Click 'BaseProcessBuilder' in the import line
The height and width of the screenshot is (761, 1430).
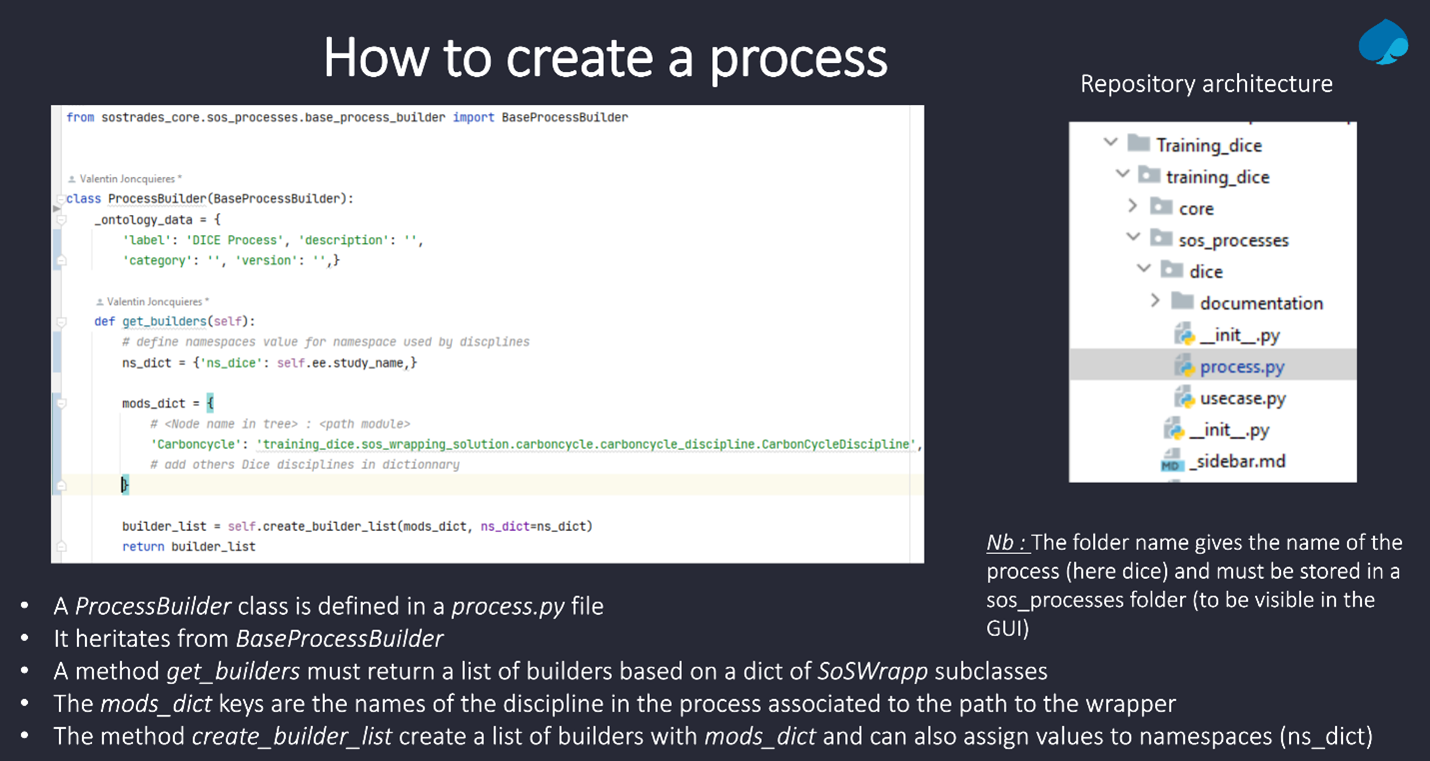pyautogui.click(x=564, y=118)
